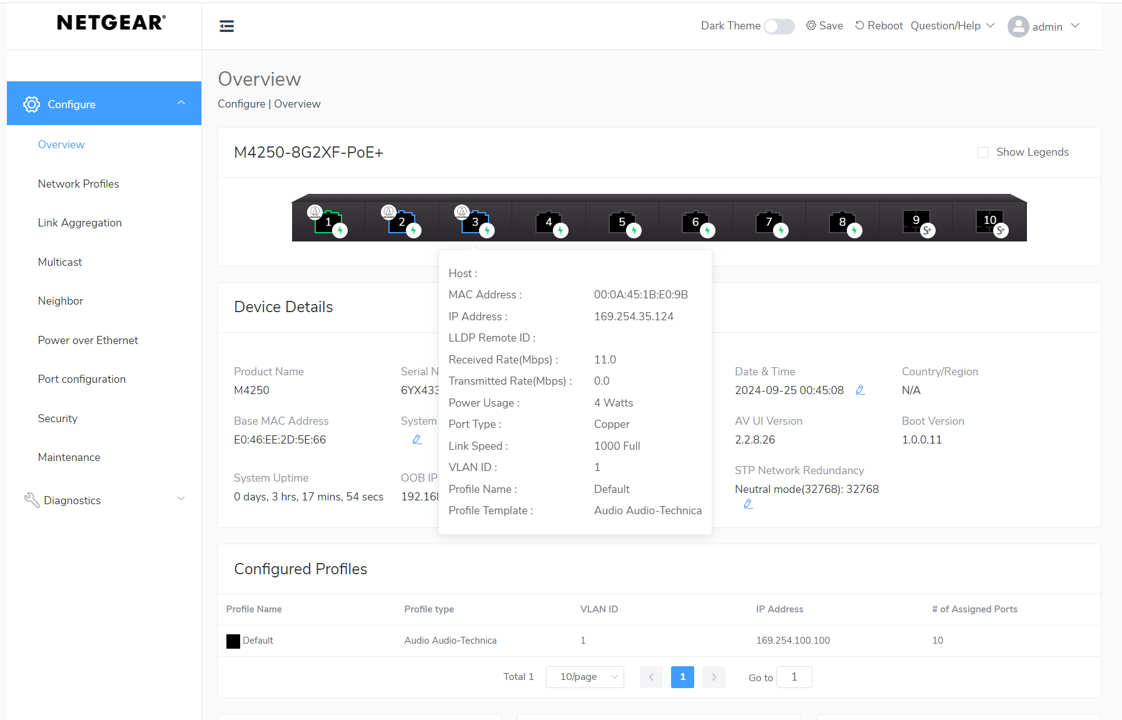
Task: Edit the System name with pencil icon
Action: [417, 439]
